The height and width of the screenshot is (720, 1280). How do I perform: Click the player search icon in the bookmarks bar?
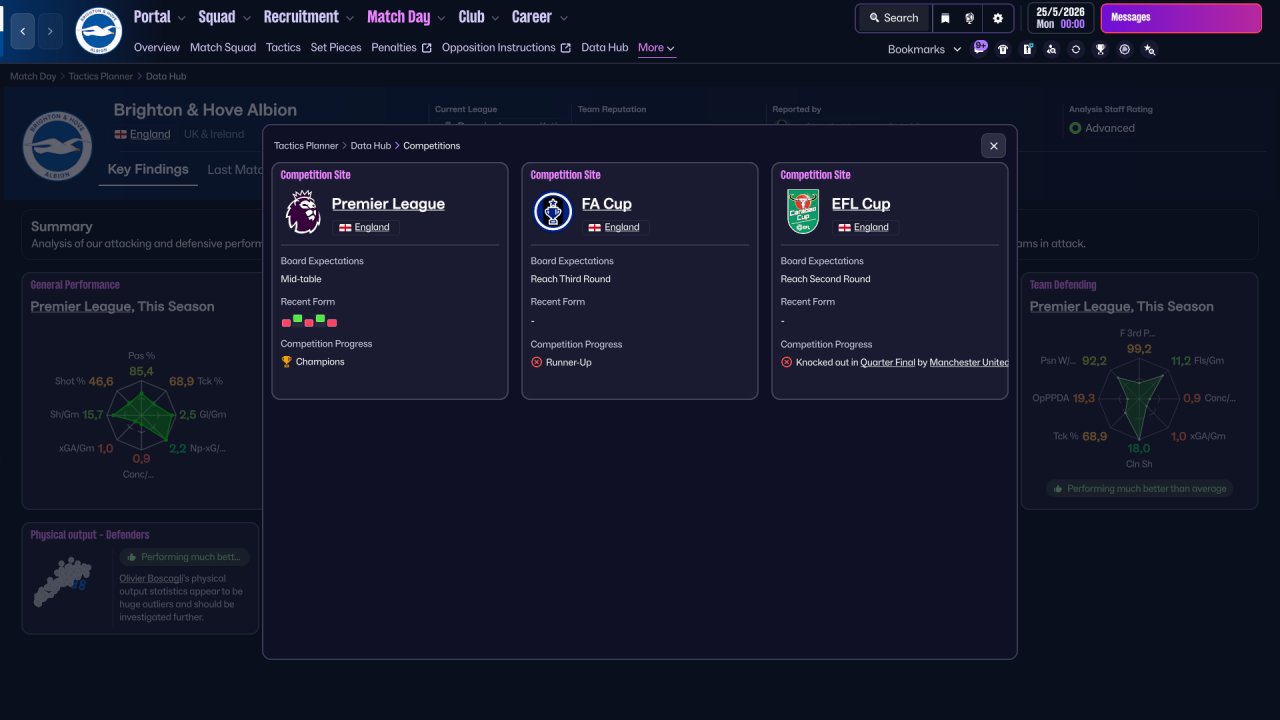pos(1051,49)
